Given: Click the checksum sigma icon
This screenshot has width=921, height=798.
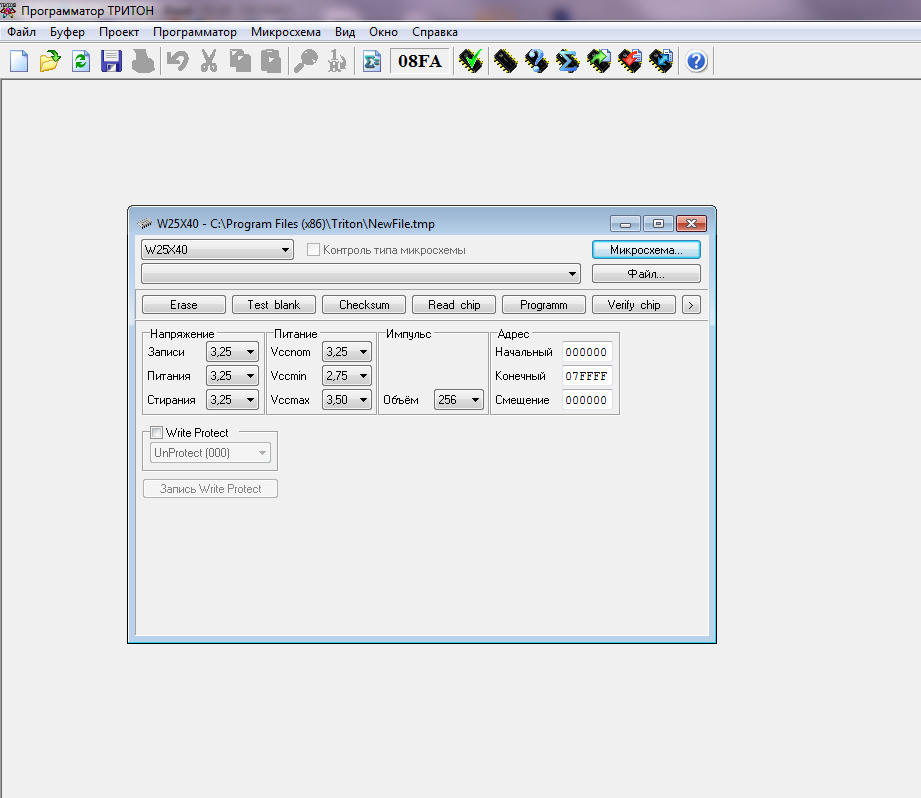Looking at the screenshot, I should (x=371, y=61).
